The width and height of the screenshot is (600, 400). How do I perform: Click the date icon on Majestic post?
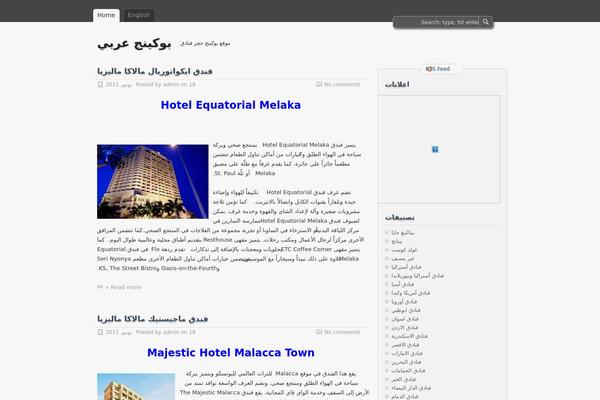click(100, 332)
